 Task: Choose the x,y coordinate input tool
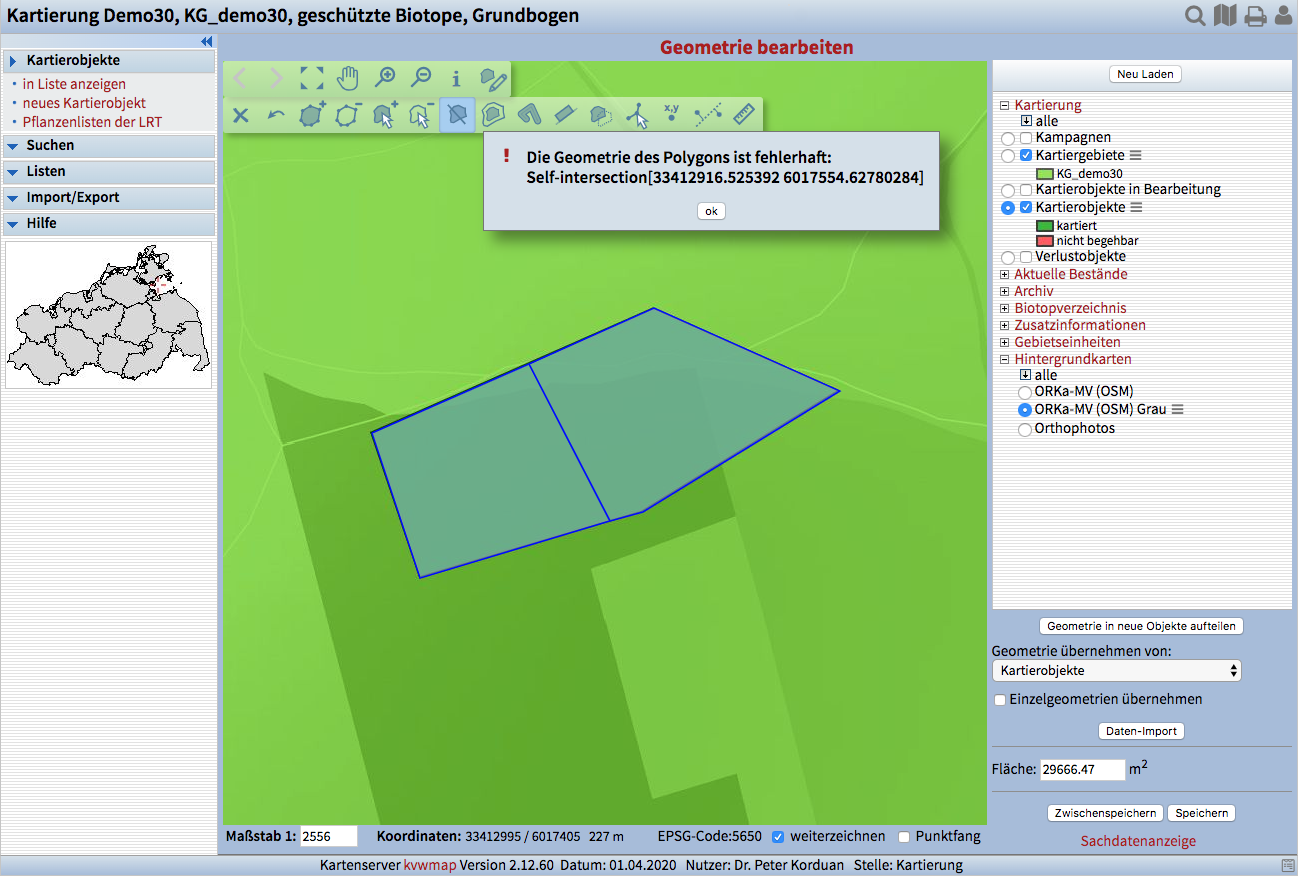point(671,113)
